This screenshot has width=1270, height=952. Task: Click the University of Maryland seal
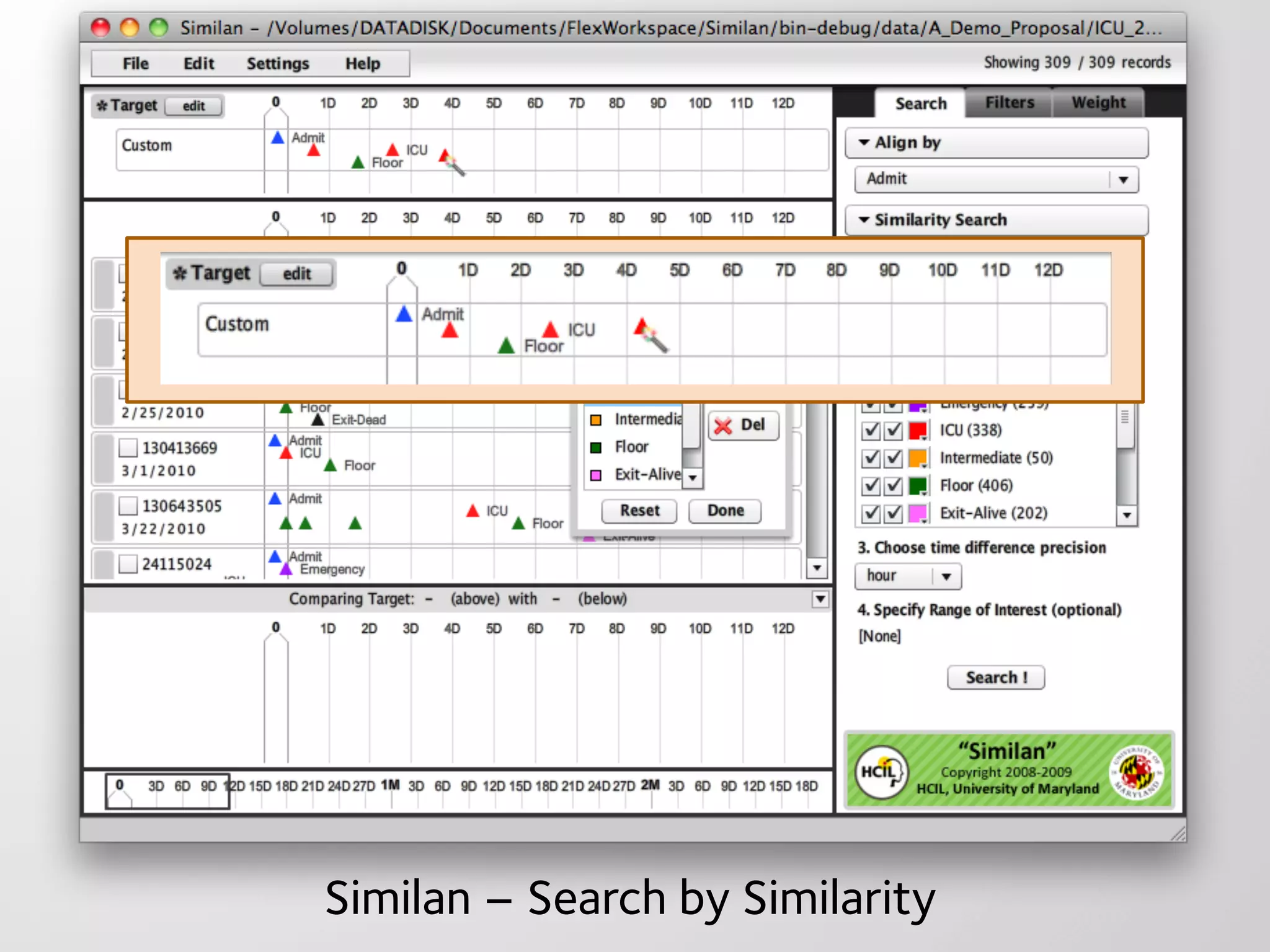click(x=1137, y=772)
